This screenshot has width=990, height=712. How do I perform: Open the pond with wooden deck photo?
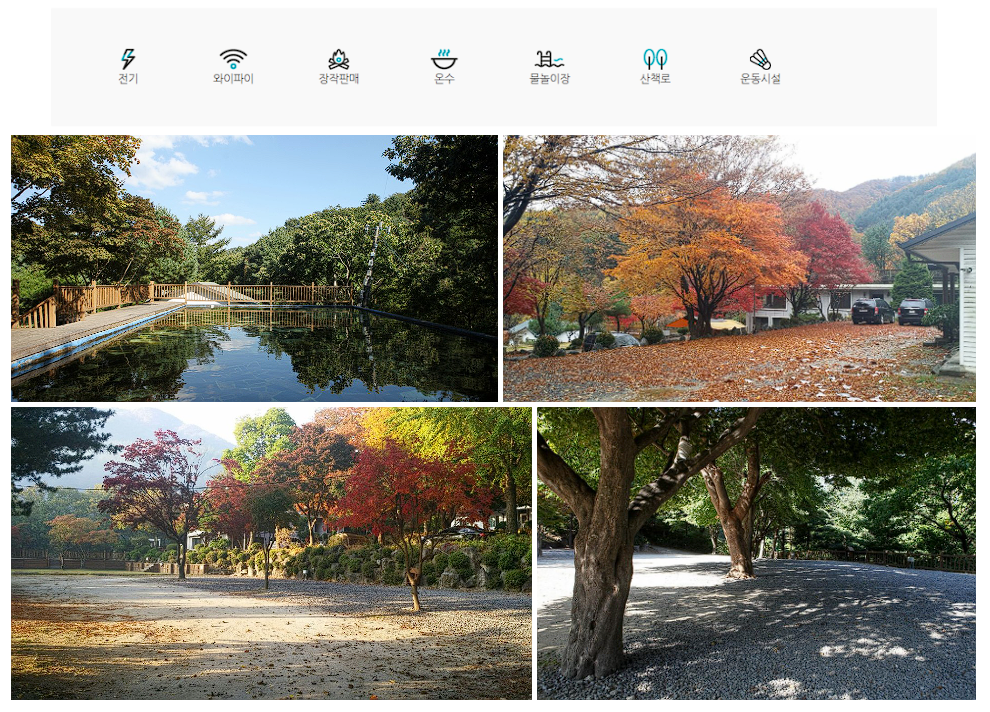tap(254, 268)
